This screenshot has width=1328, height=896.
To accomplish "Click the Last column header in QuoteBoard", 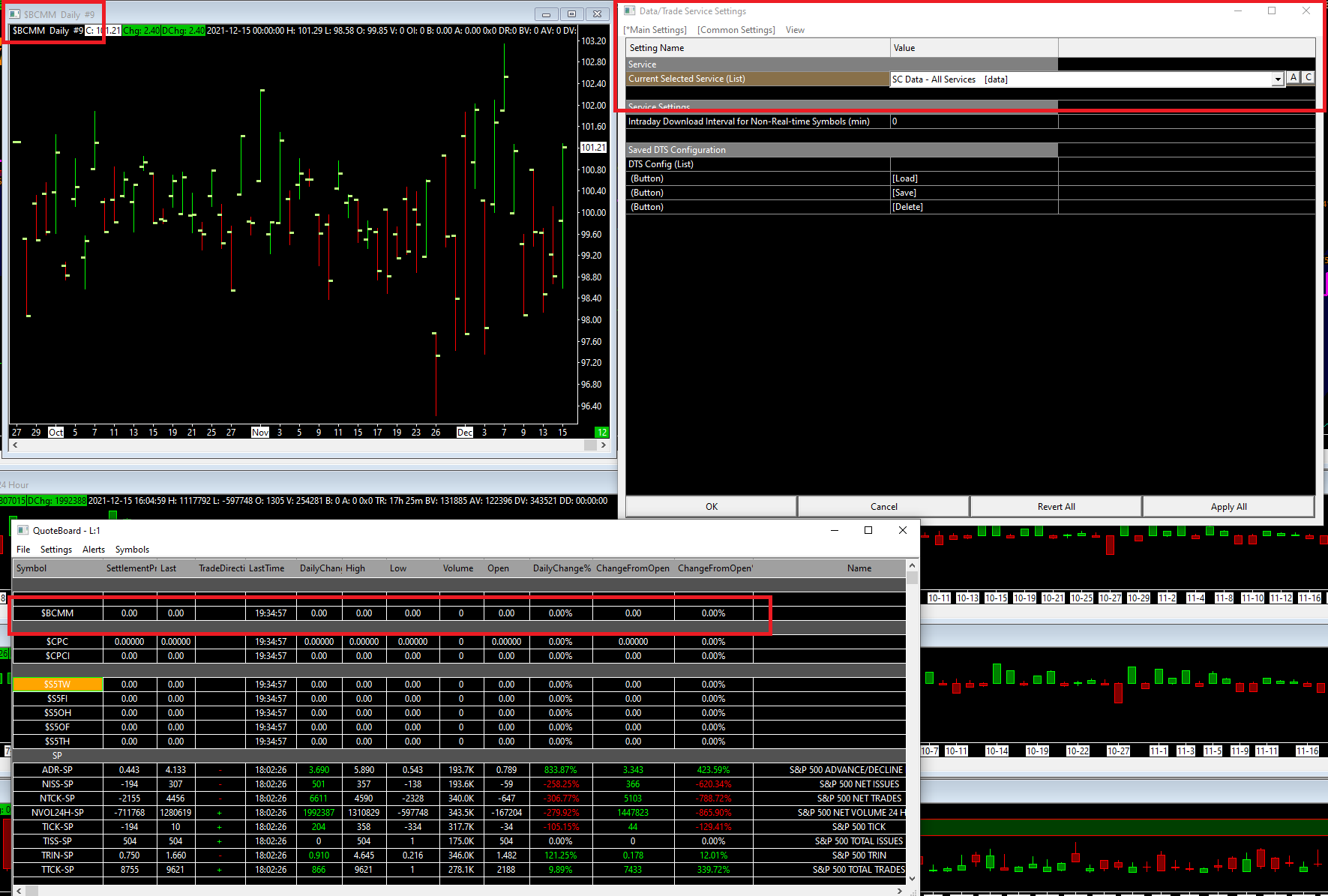I will tap(176, 568).
